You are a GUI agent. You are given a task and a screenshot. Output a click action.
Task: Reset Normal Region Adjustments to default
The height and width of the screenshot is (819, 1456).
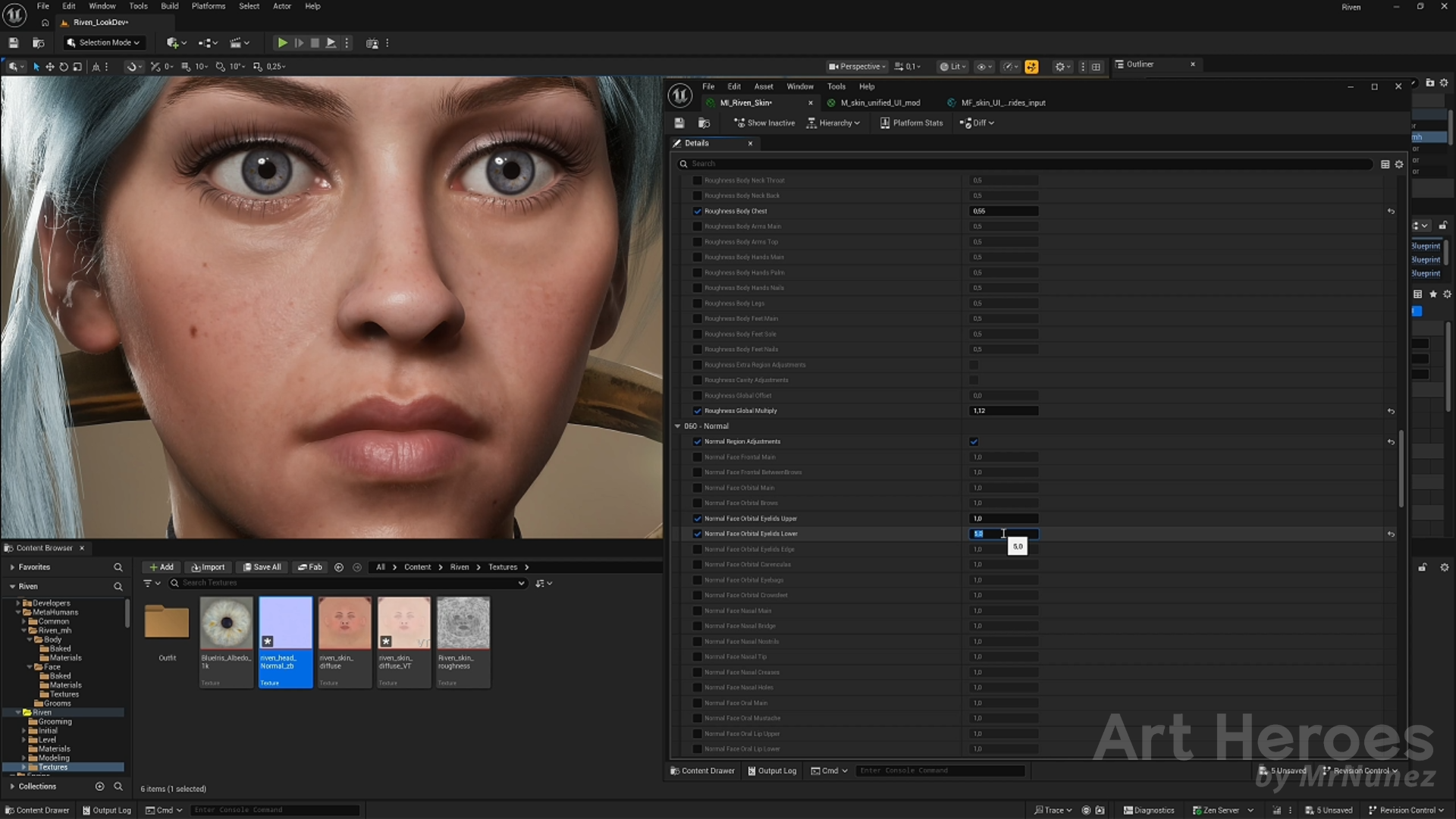pyautogui.click(x=1391, y=442)
